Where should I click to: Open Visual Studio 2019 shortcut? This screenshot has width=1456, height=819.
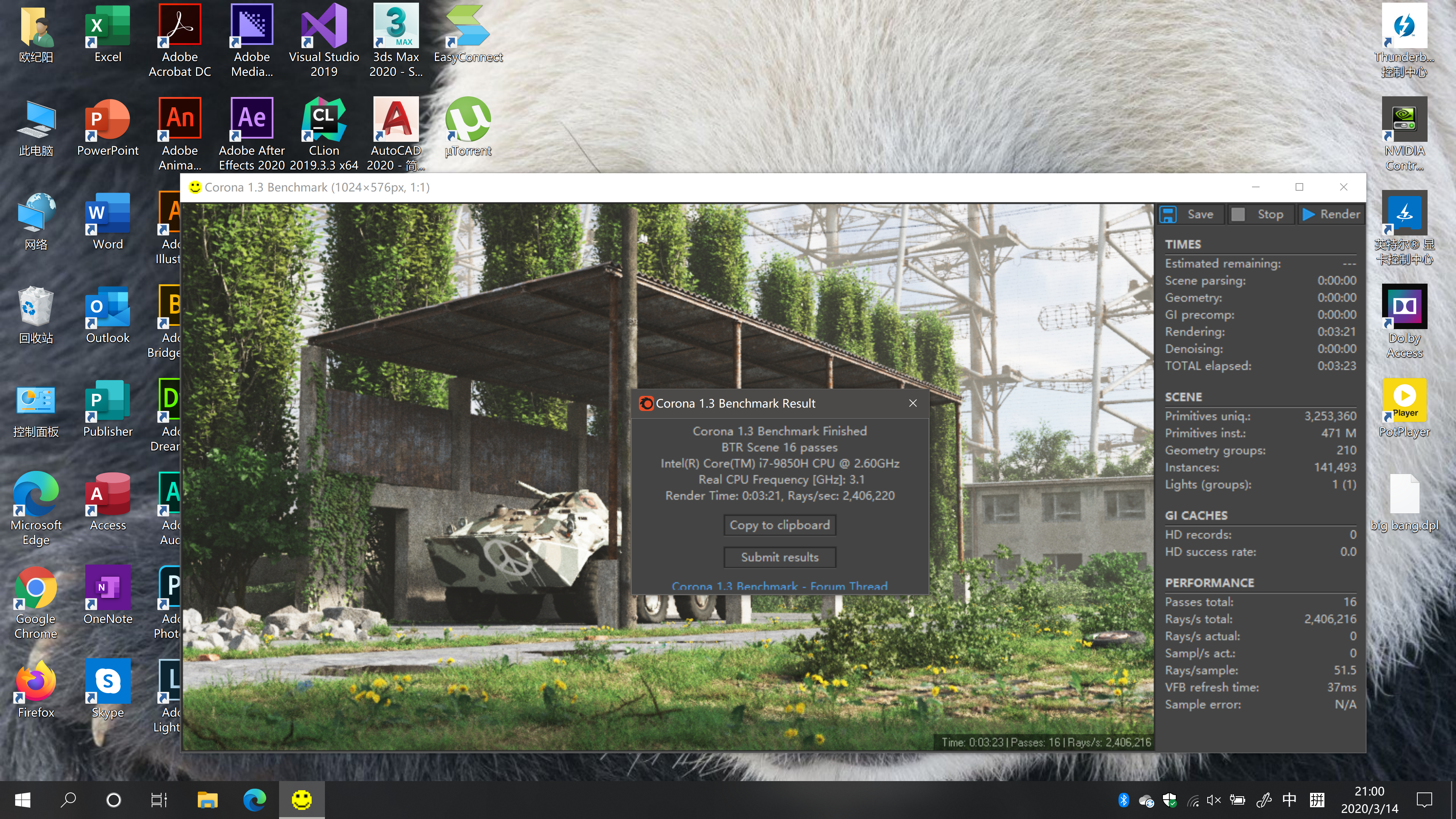point(324,41)
